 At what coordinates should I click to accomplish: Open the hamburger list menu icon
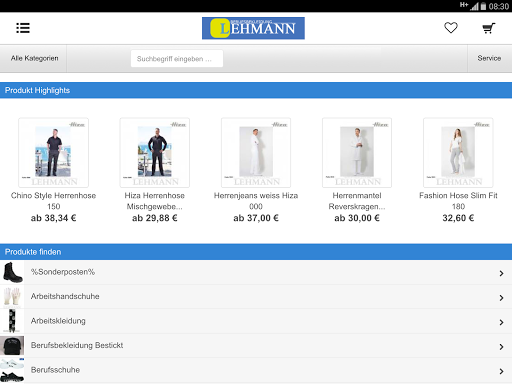(23, 28)
